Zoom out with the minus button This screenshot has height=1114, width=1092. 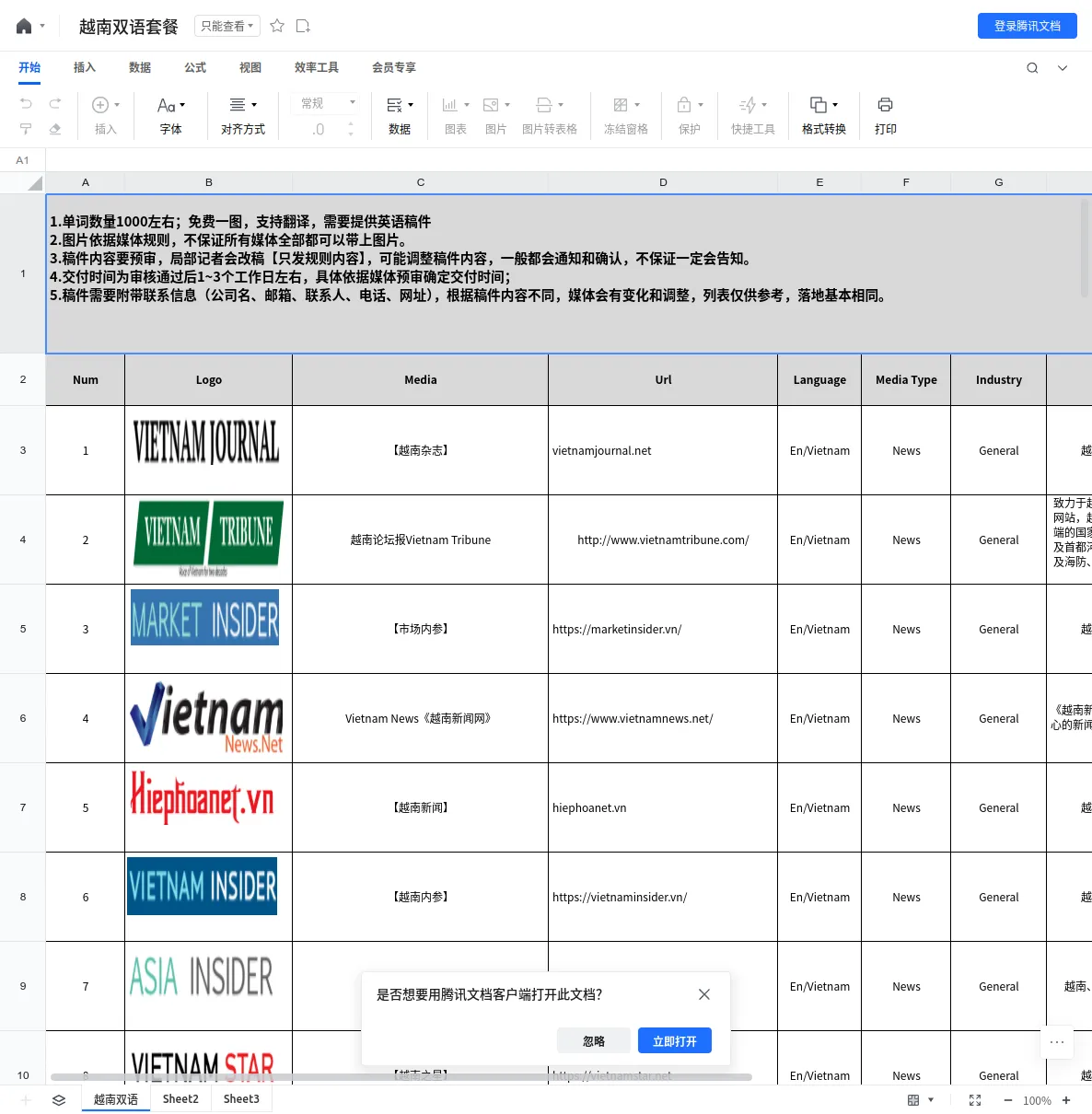(1008, 1100)
